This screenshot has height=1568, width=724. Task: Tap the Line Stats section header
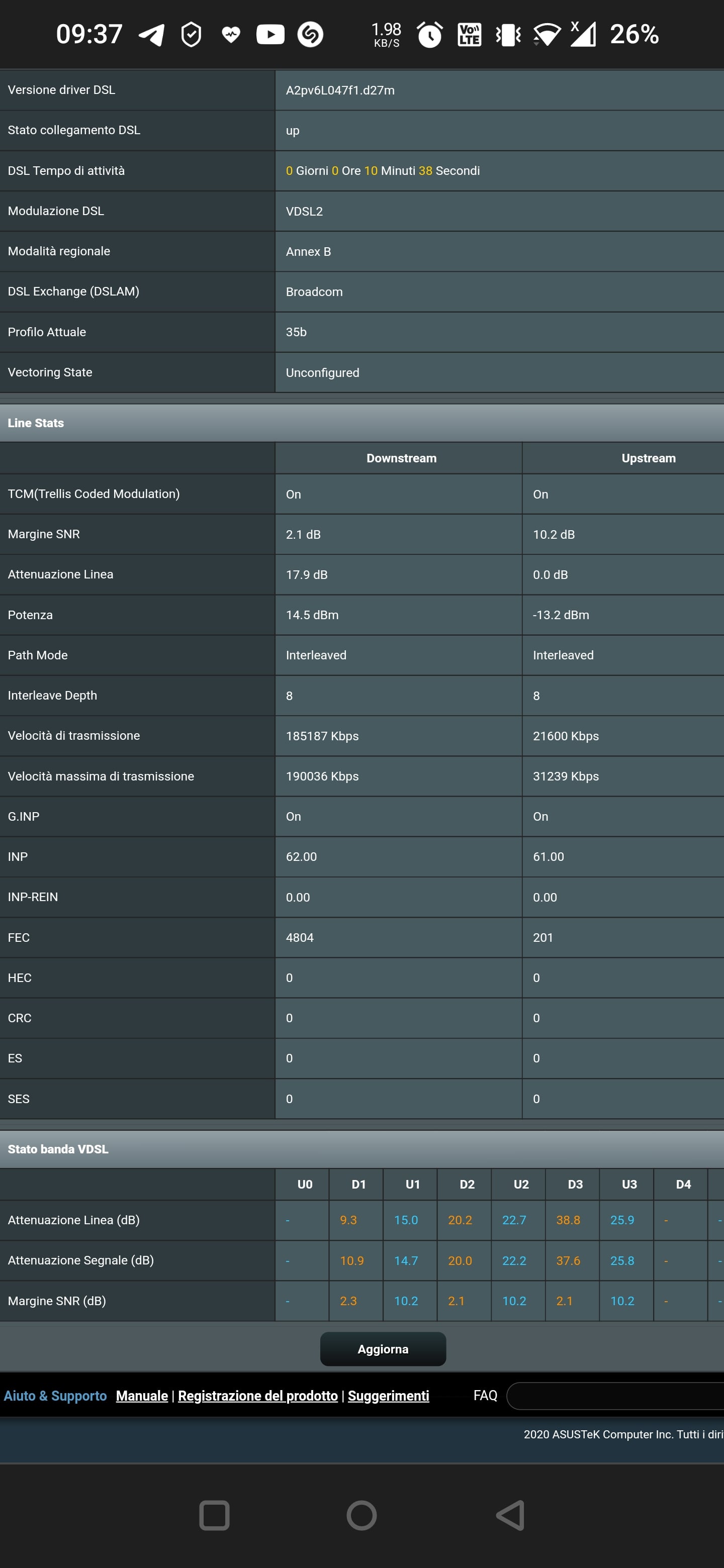click(x=36, y=423)
